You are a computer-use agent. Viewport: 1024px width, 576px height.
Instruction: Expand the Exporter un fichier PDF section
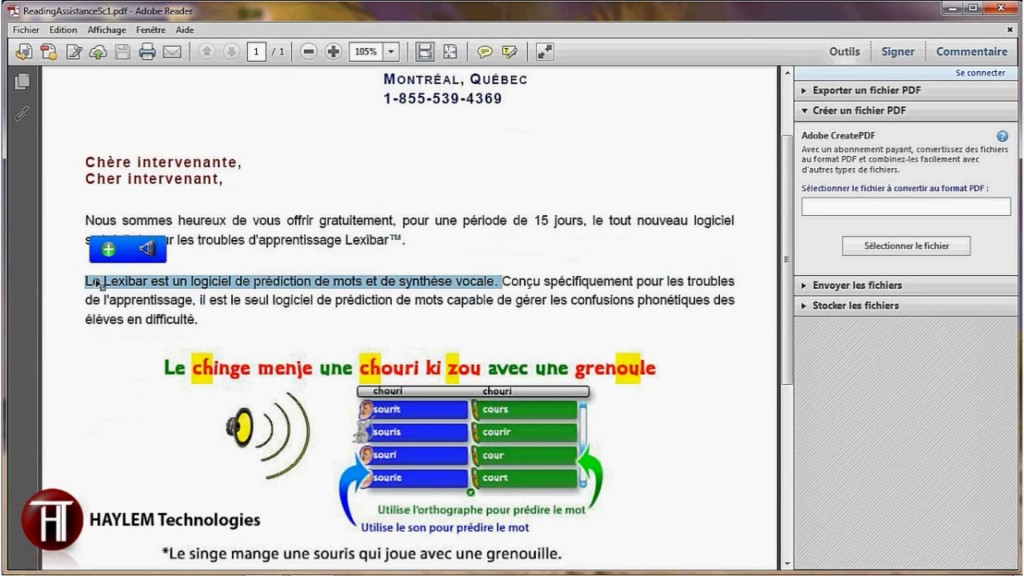click(866, 90)
